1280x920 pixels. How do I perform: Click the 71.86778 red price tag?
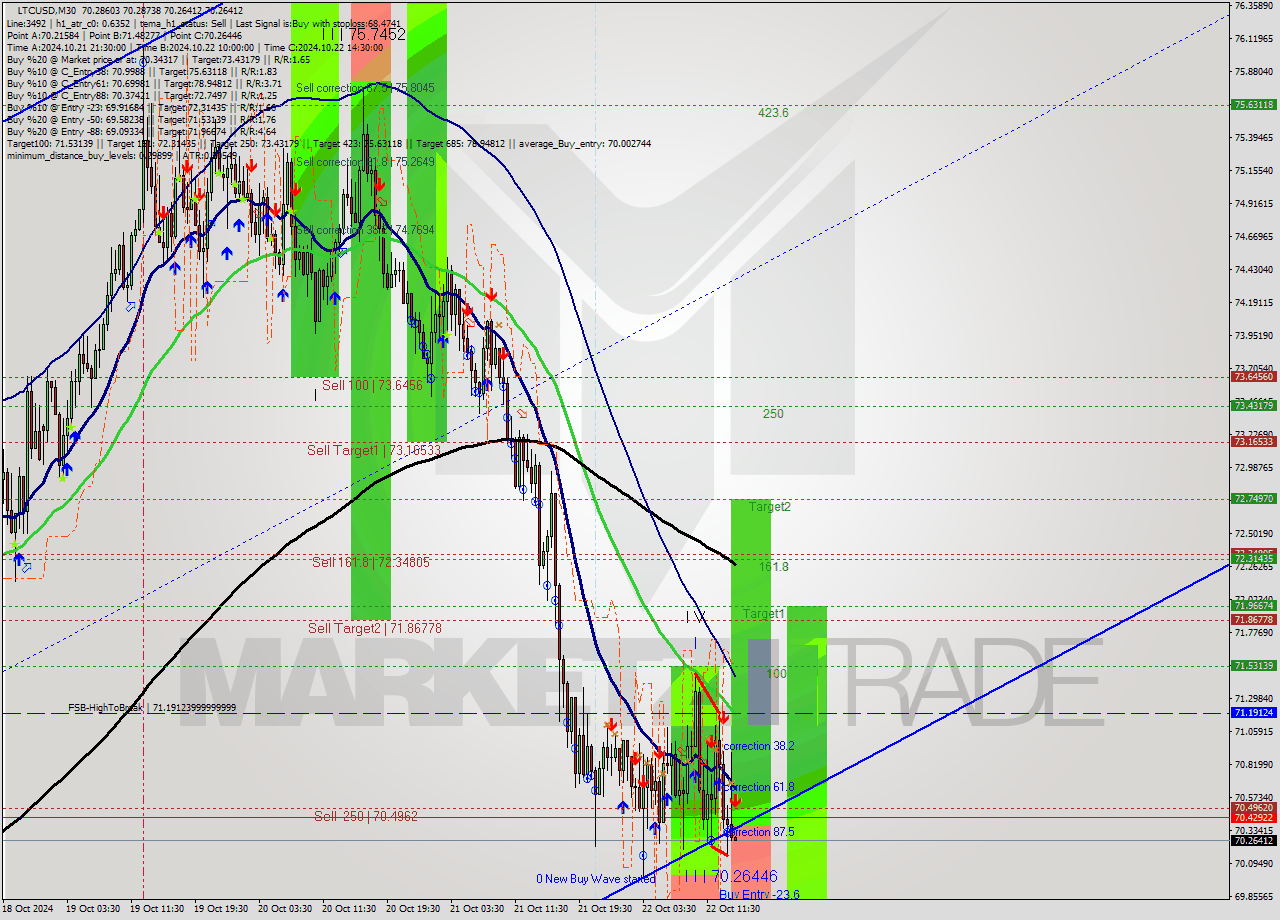(1254, 619)
